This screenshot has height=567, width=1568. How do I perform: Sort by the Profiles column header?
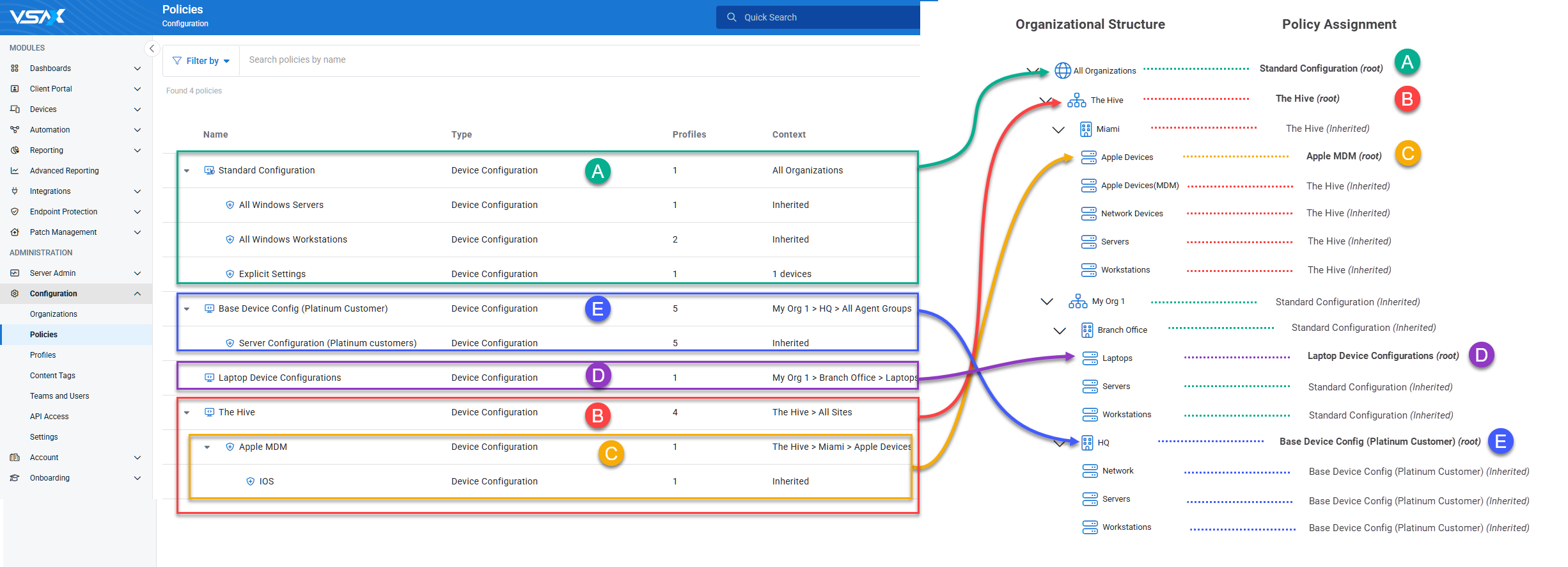point(689,134)
